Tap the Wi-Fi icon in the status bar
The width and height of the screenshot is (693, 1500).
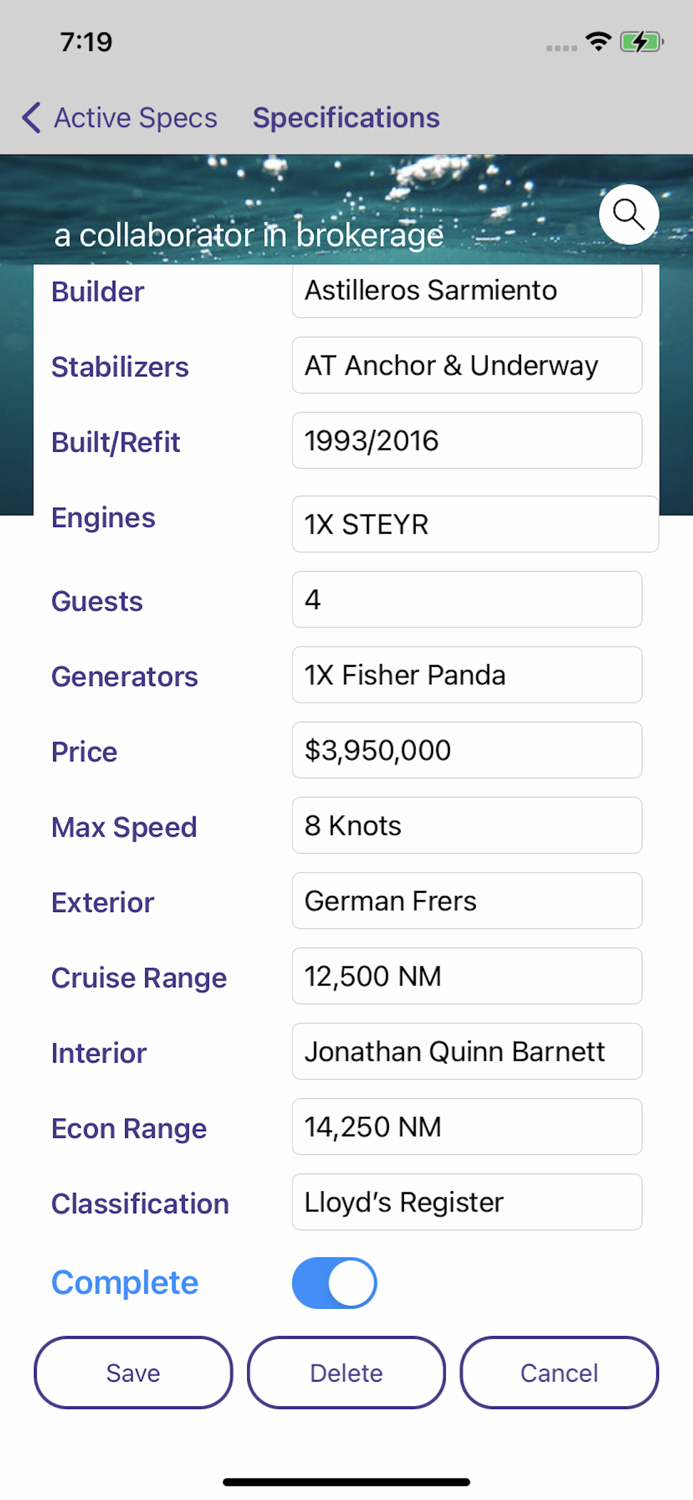coord(598,42)
